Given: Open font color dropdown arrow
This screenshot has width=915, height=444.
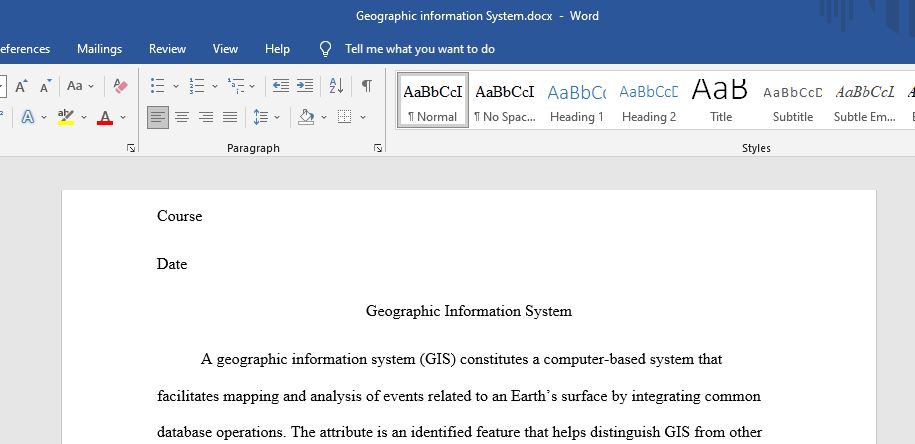Looking at the screenshot, I should click(123, 117).
